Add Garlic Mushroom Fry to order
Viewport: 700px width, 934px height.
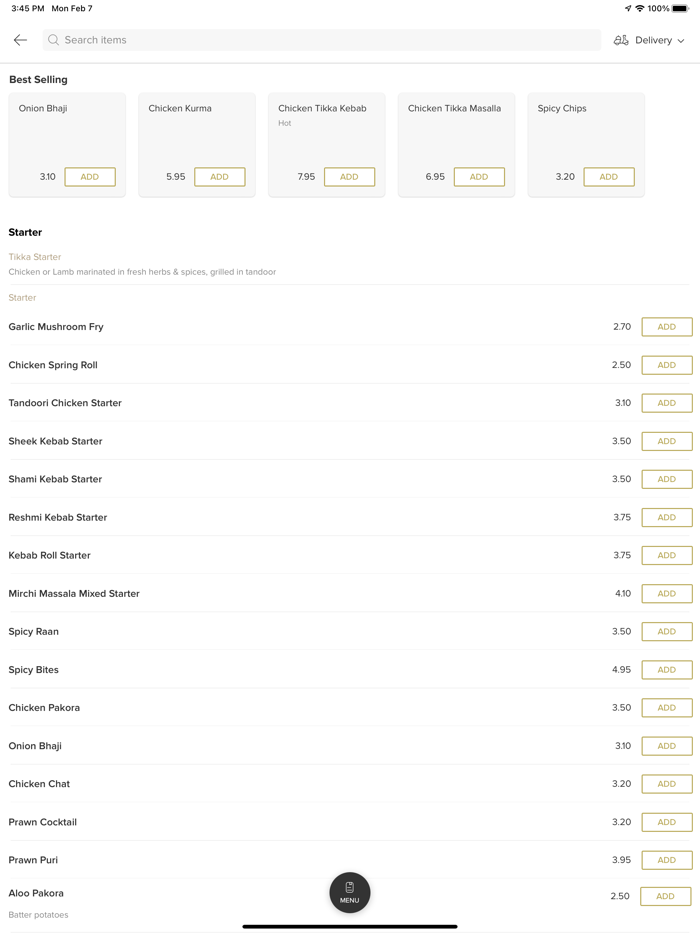pyautogui.click(x=666, y=327)
